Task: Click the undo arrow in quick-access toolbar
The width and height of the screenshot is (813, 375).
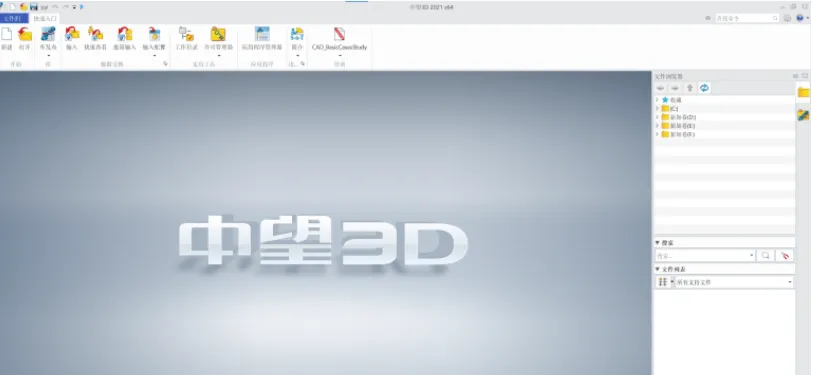Action: click(x=55, y=7)
